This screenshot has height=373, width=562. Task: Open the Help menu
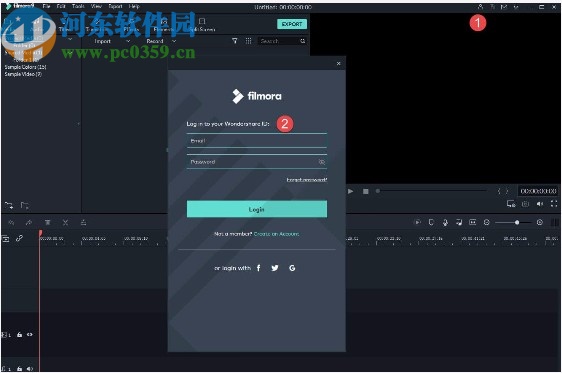tap(134, 6)
